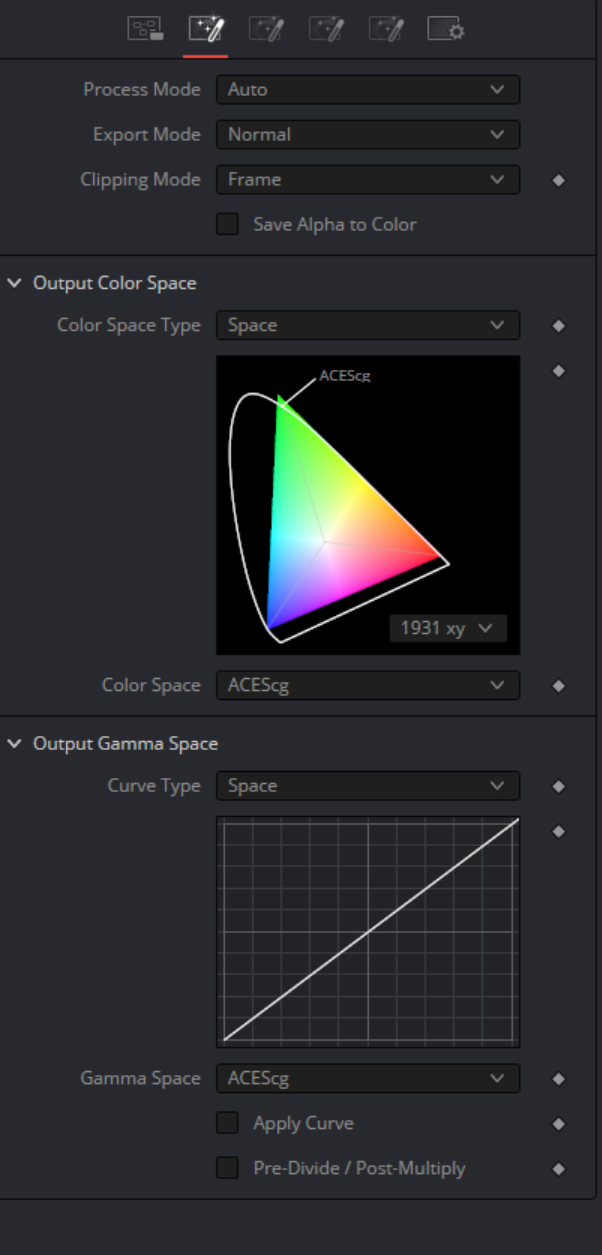Viewport: 602px width, 1255px height.
Task: Collapse the Output Gamma Space section
Action: tap(14, 743)
